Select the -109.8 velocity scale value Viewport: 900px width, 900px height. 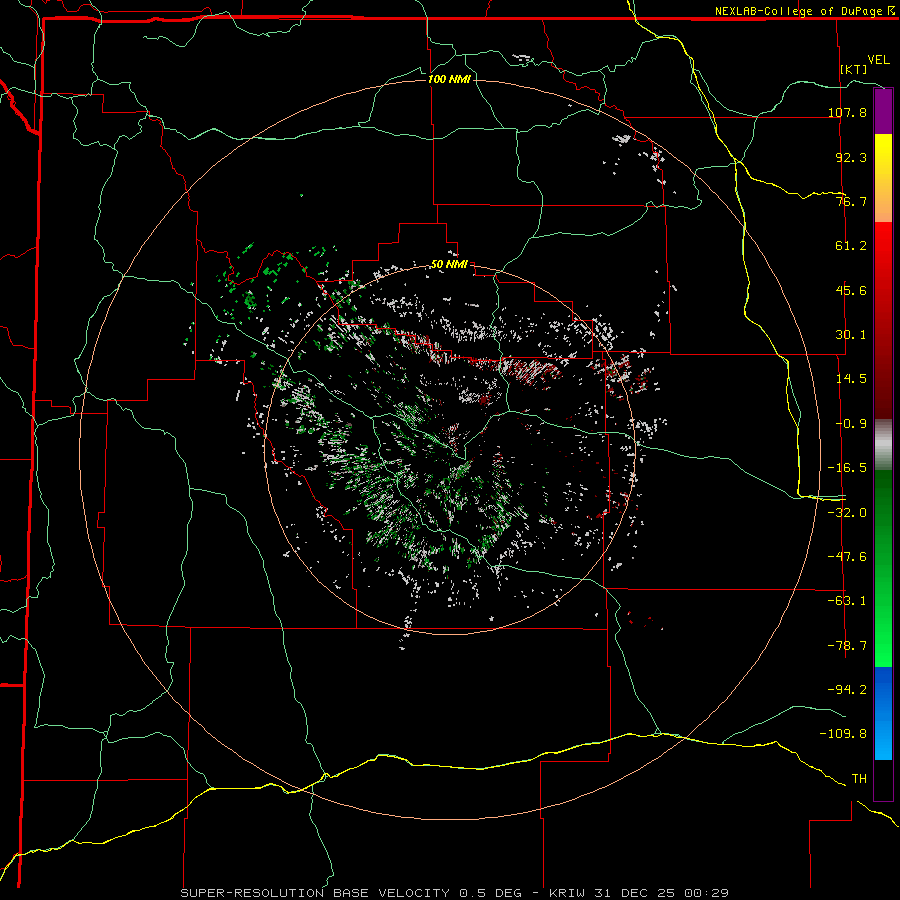point(843,734)
